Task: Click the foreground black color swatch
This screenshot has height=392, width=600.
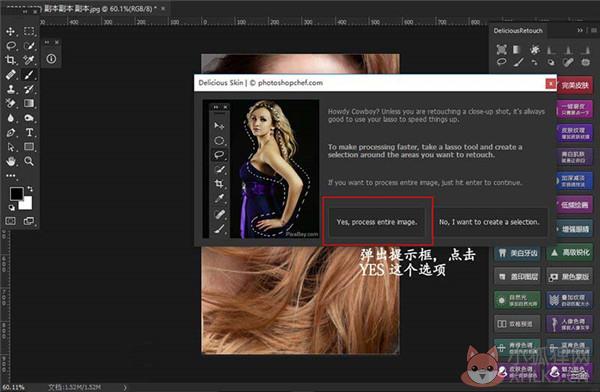Action: tap(16, 194)
